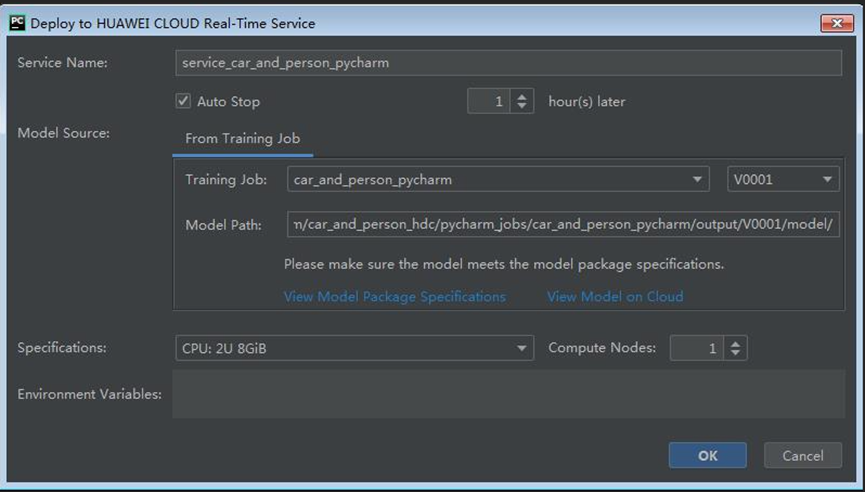Click the PyCharm icon in title bar
865x492 pixels.
click(x=17, y=23)
